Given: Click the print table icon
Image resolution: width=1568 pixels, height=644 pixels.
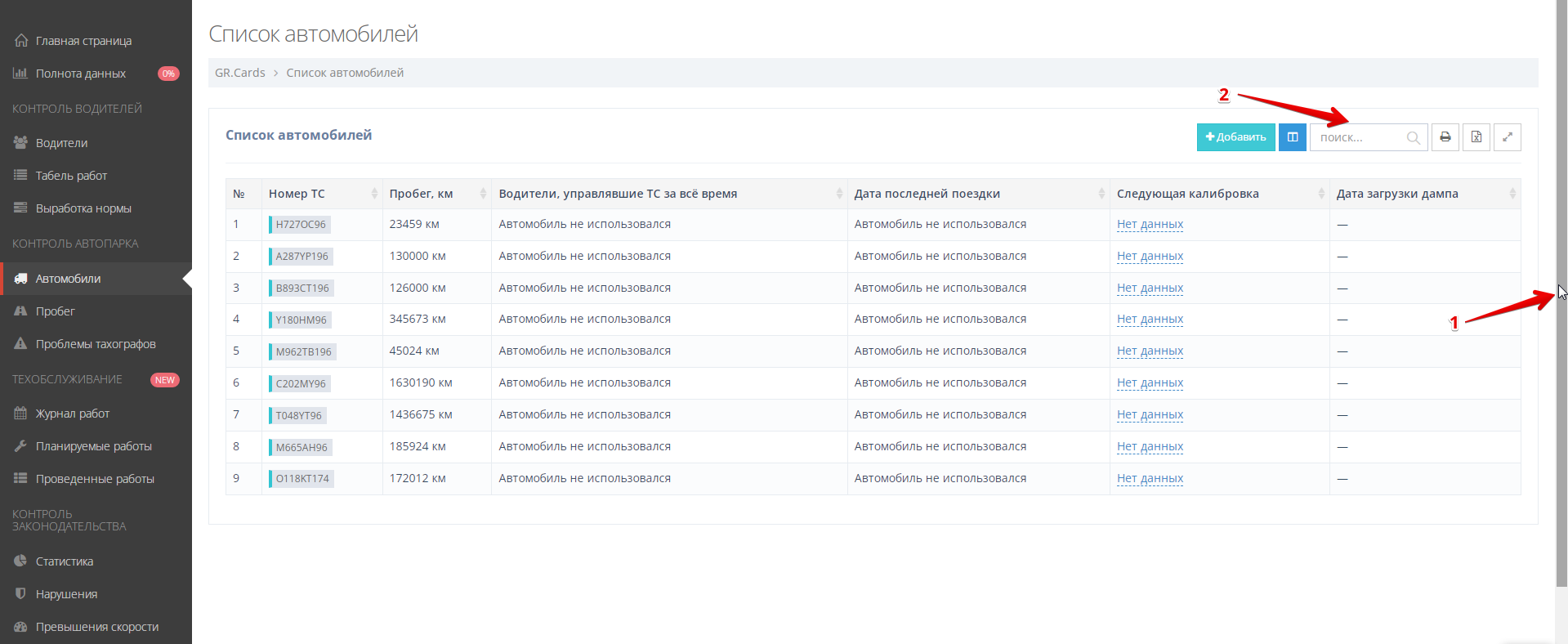Looking at the screenshot, I should [x=1445, y=137].
